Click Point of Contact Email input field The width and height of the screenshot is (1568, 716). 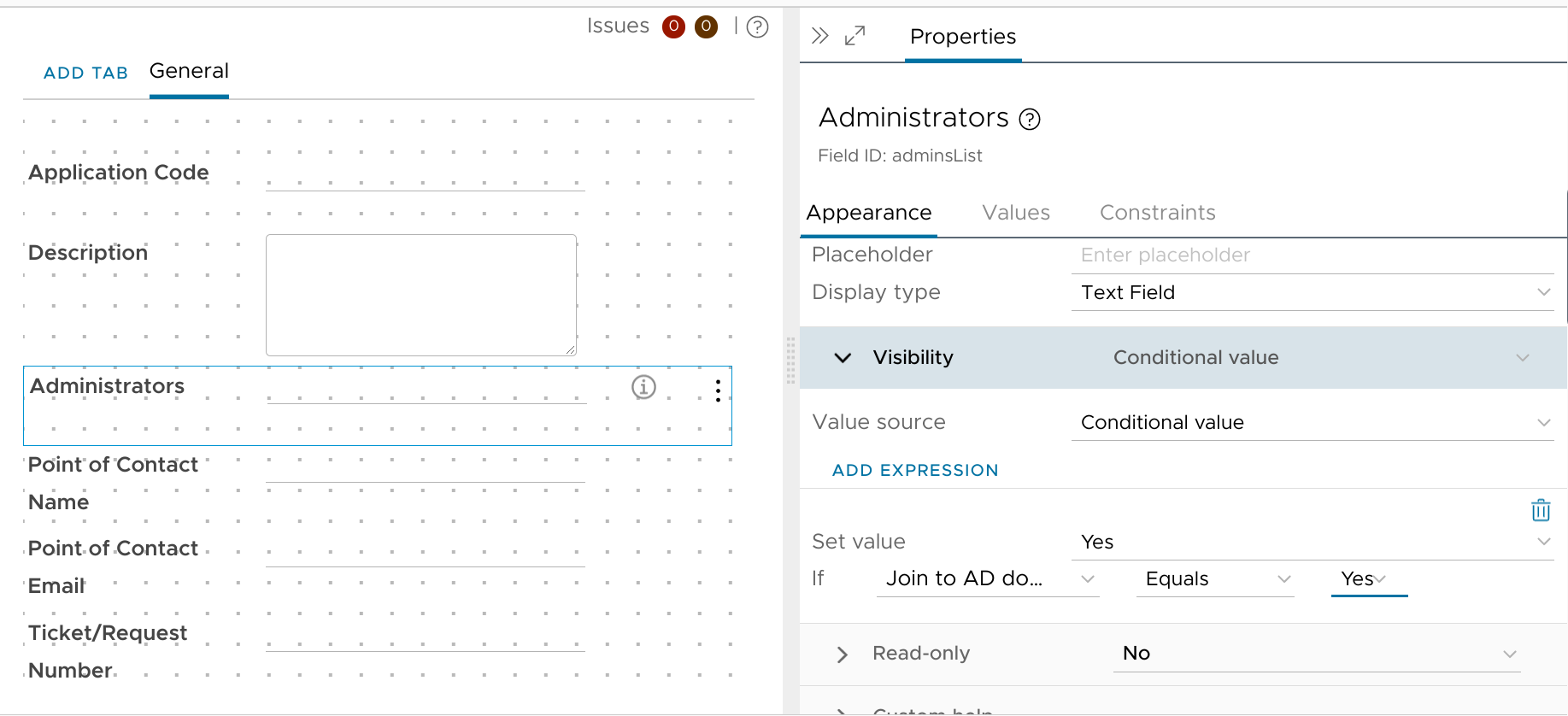[x=425, y=550]
